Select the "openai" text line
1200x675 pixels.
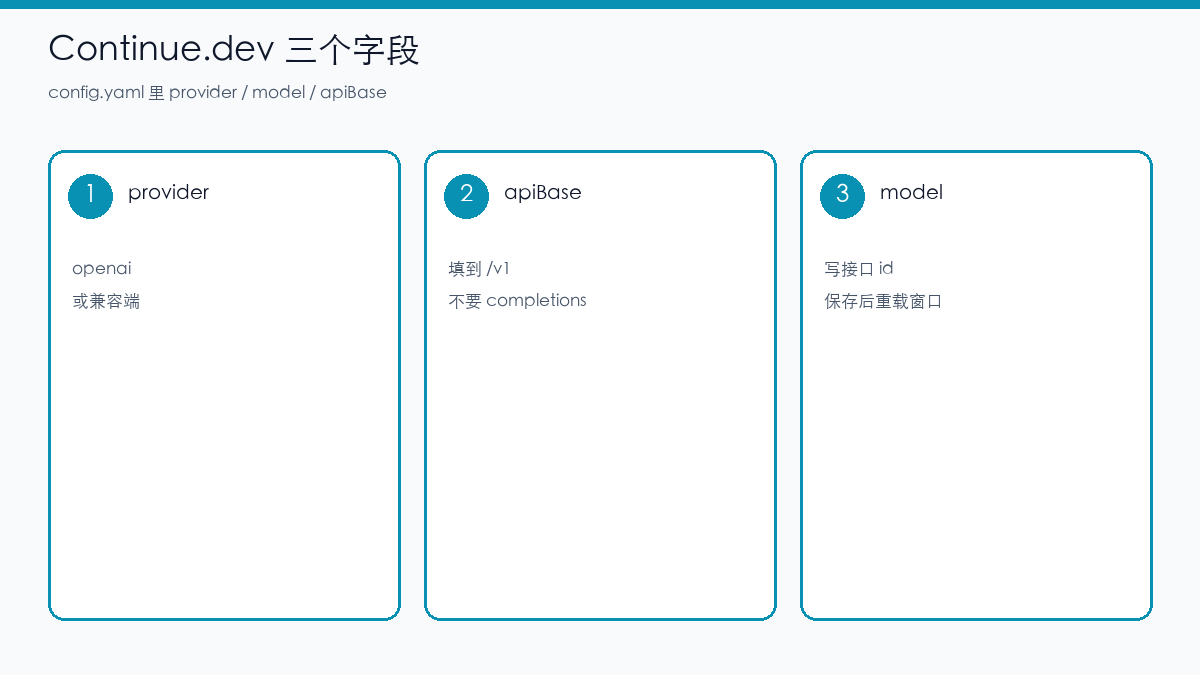(x=102, y=269)
